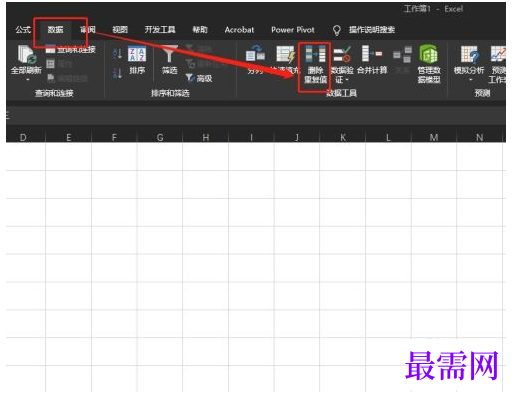This screenshot has width=517, height=397.
Task: Select column G header
Action: coord(160,137)
